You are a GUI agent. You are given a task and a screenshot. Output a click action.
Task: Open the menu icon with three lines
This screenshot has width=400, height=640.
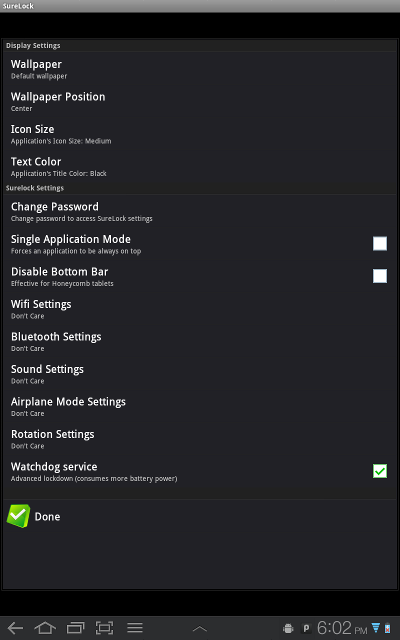coord(134,628)
